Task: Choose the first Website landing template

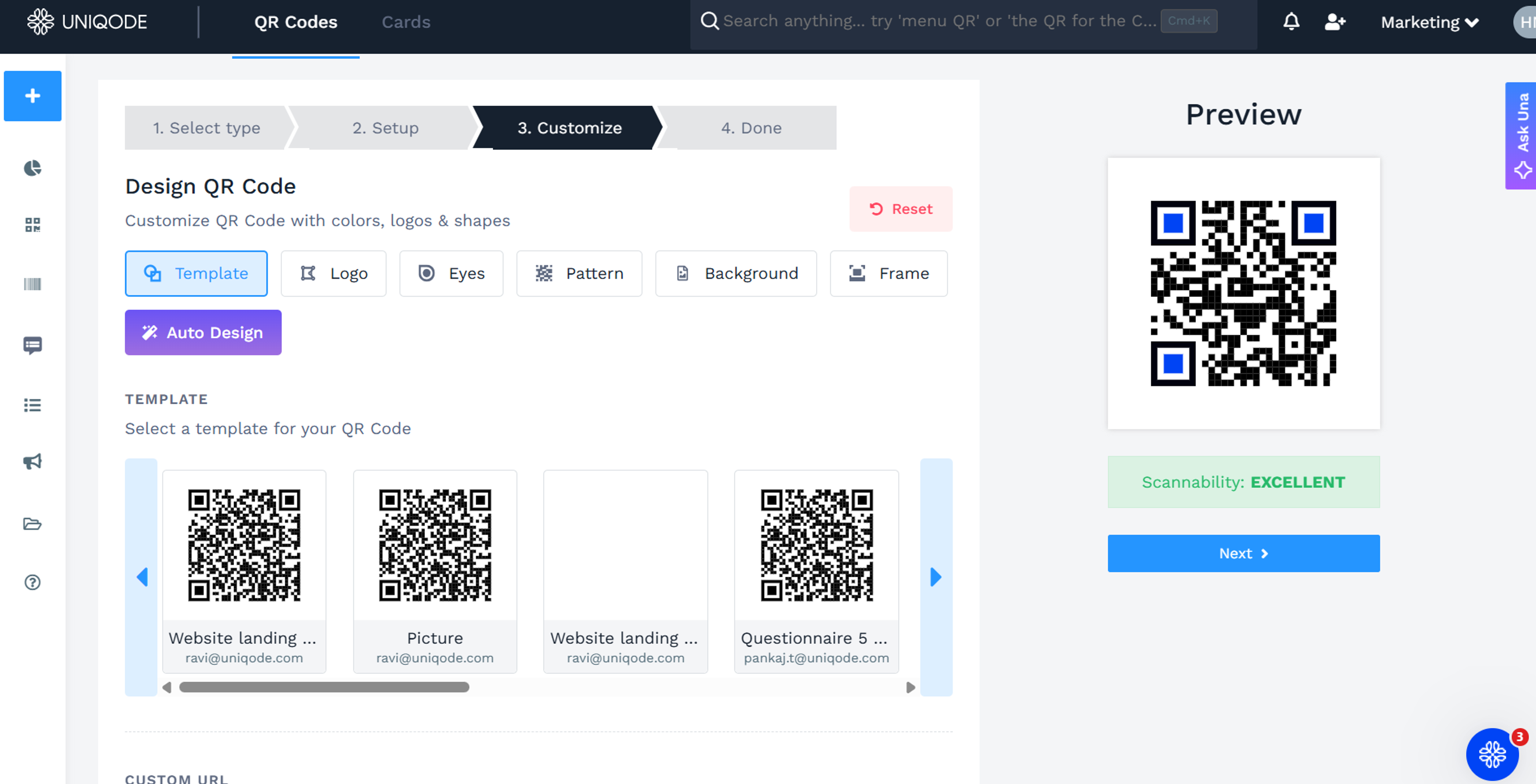Action: click(244, 571)
